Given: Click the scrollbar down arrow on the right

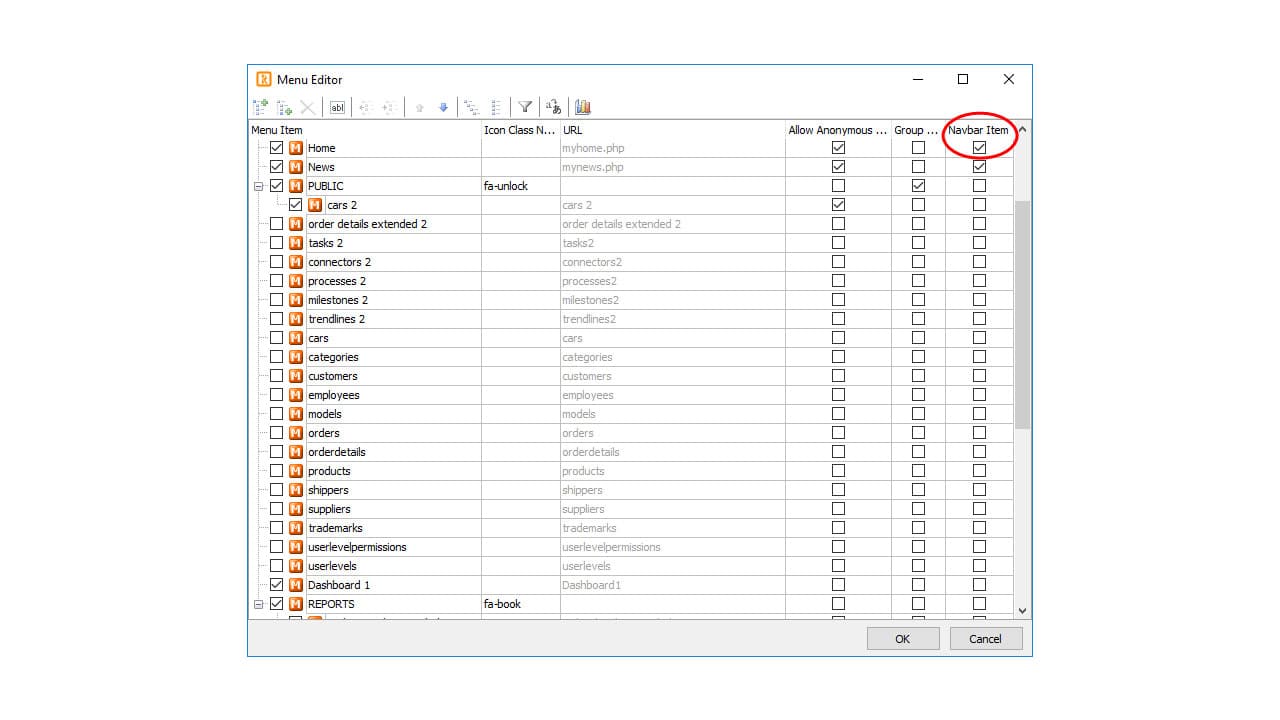Looking at the screenshot, I should 1022,610.
